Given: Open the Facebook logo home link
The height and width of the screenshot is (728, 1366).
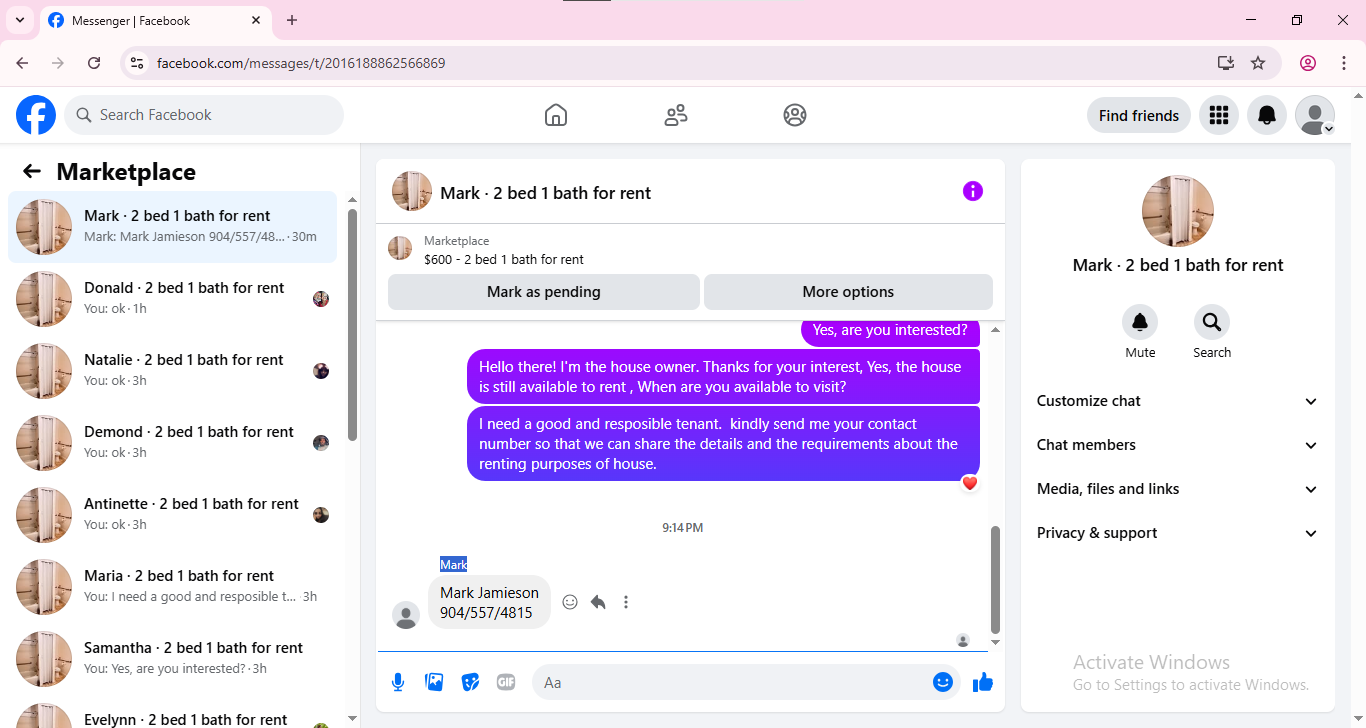Looking at the screenshot, I should tap(36, 115).
